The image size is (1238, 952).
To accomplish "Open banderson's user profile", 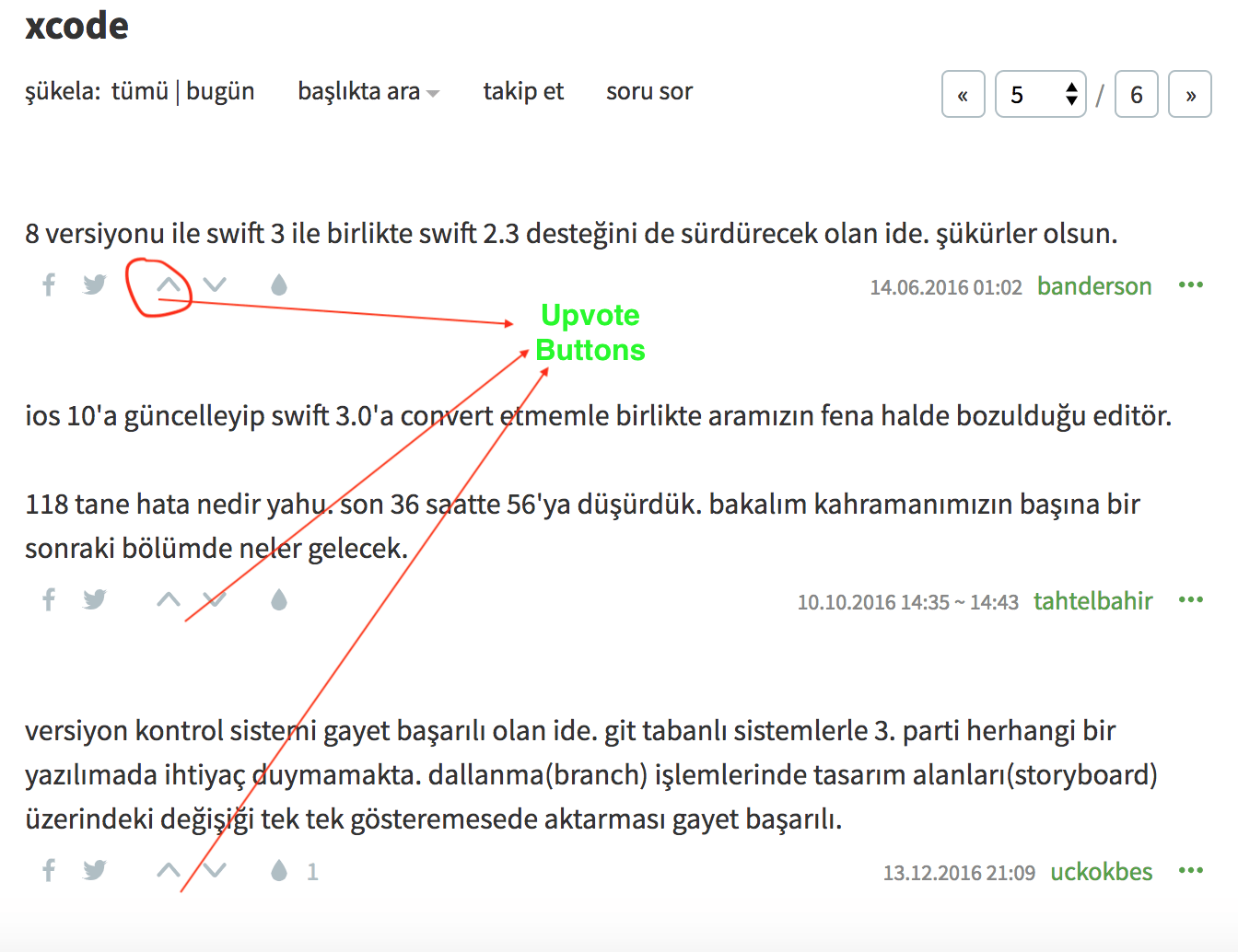I will coord(1094,286).
